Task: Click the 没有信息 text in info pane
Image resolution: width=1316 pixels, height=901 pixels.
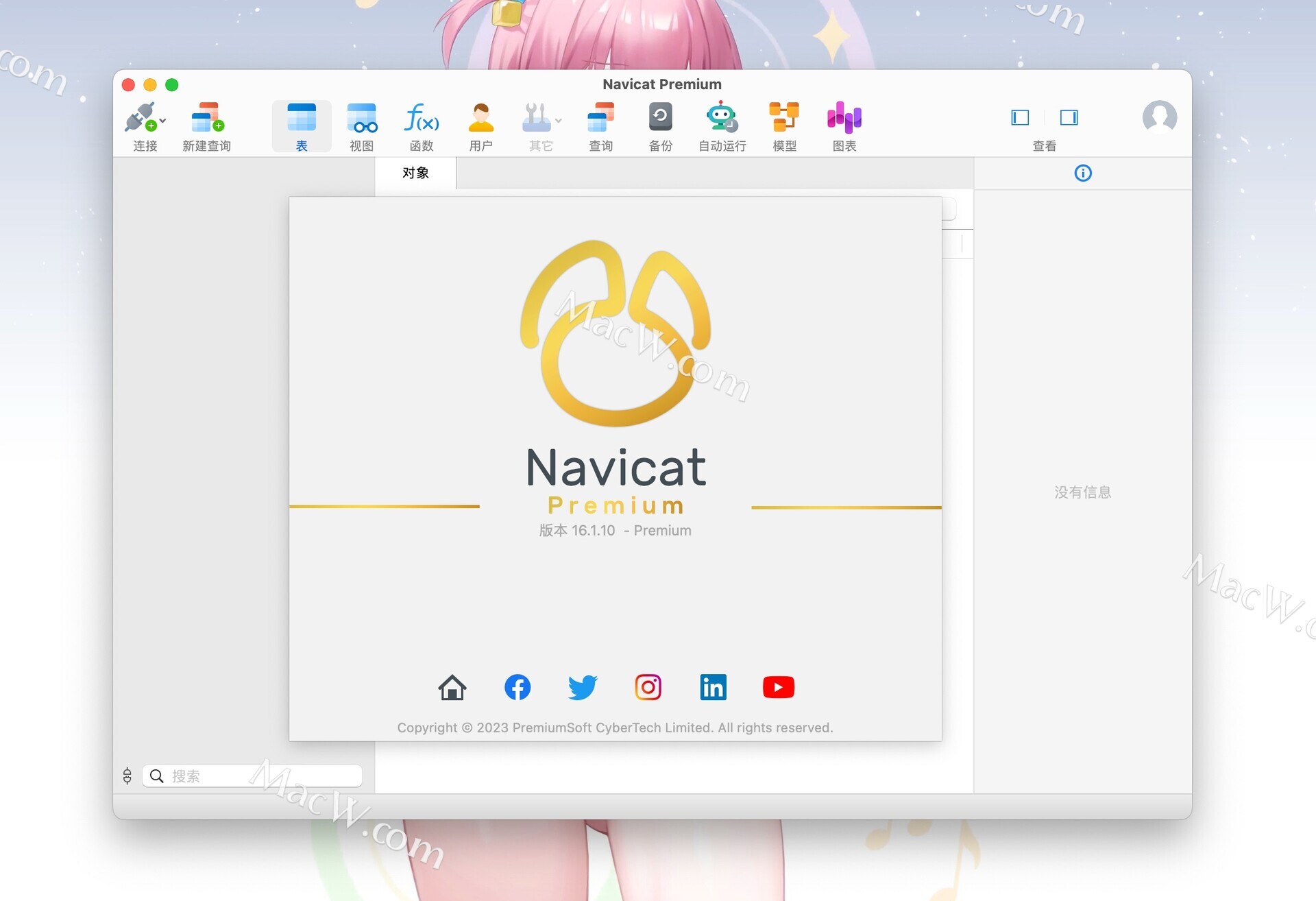Action: (1082, 492)
